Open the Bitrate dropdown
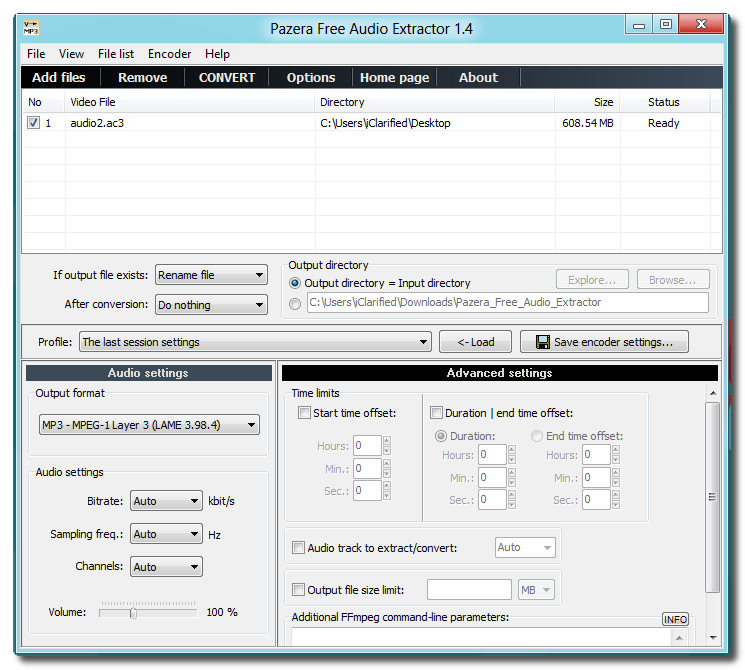745x670 pixels. point(166,501)
